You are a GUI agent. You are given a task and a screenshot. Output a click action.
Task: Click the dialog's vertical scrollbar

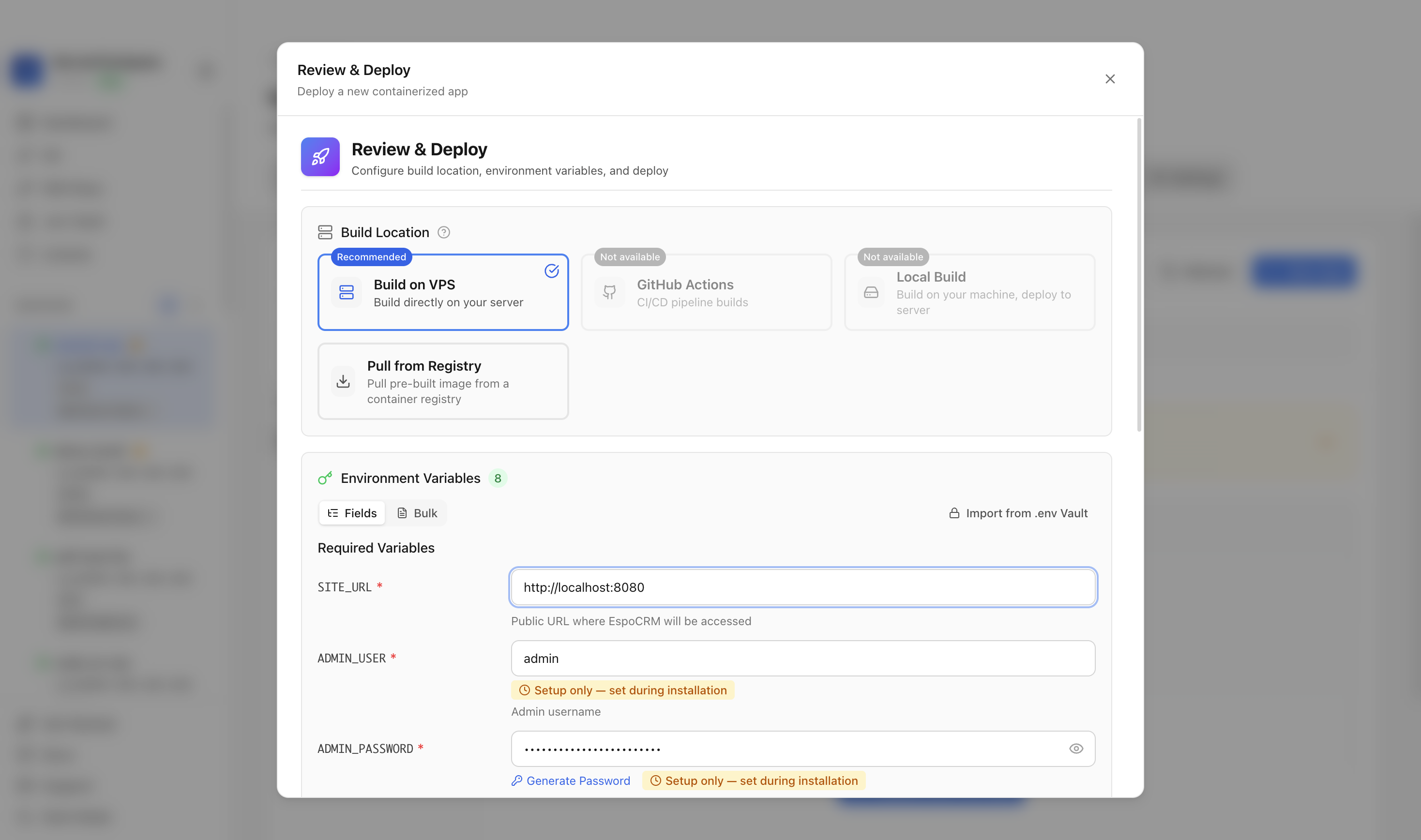click(x=1139, y=275)
